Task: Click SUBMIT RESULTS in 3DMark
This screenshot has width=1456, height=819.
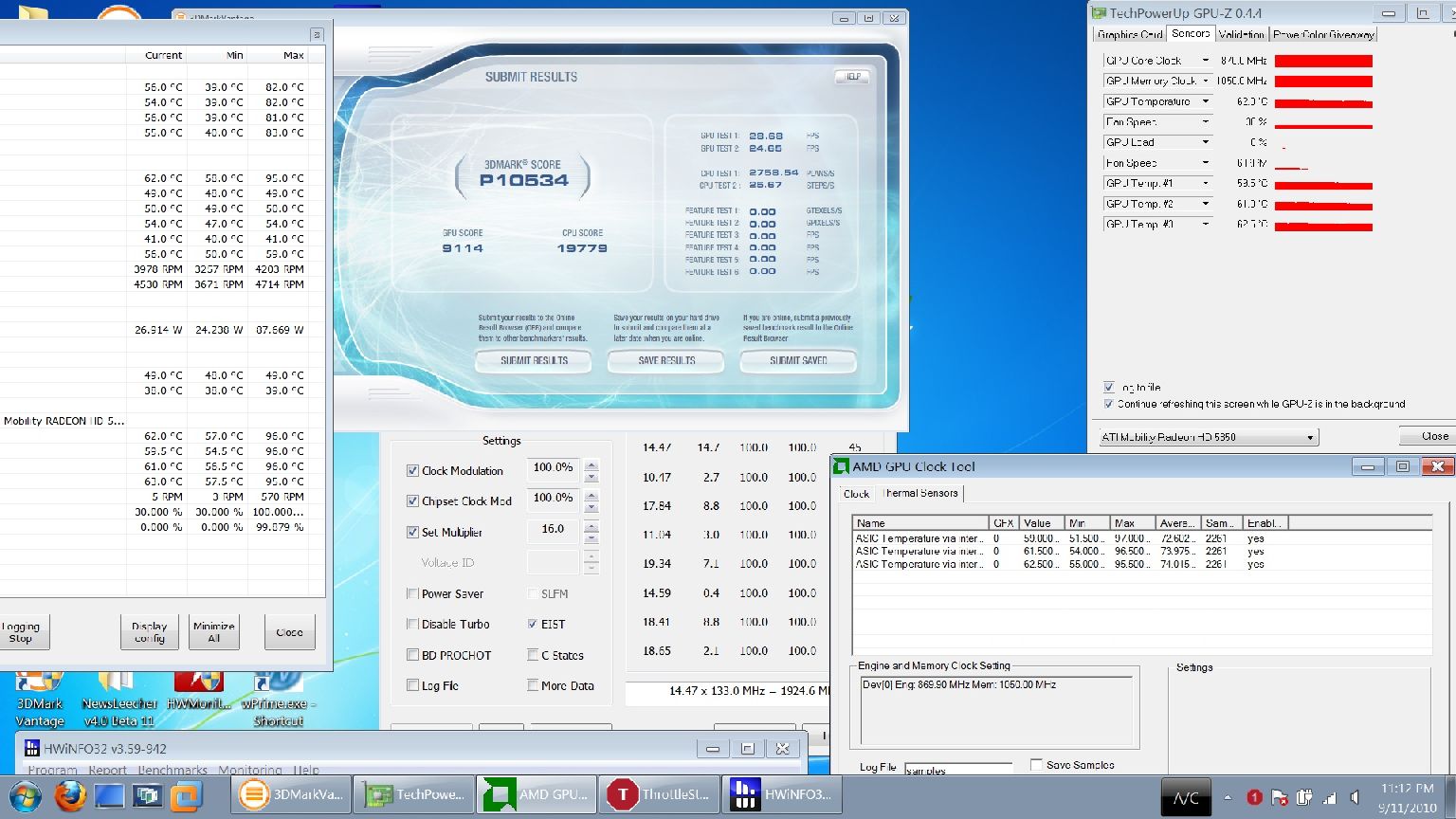Action: click(534, 361)
